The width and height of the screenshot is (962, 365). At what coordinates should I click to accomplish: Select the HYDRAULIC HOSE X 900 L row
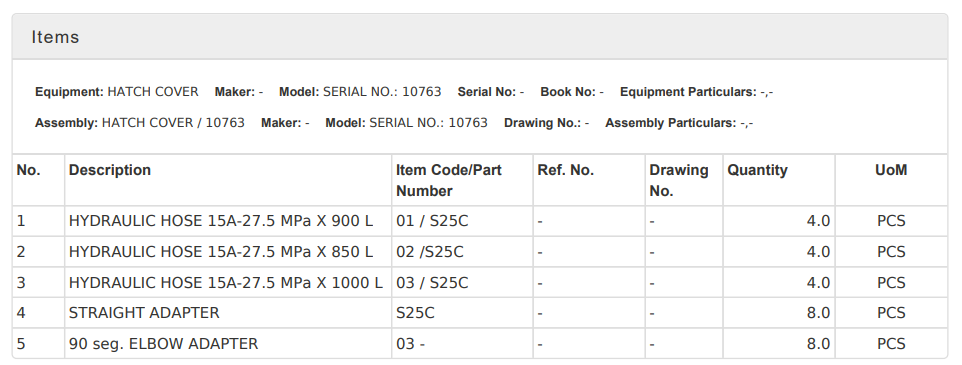point(480,221)
